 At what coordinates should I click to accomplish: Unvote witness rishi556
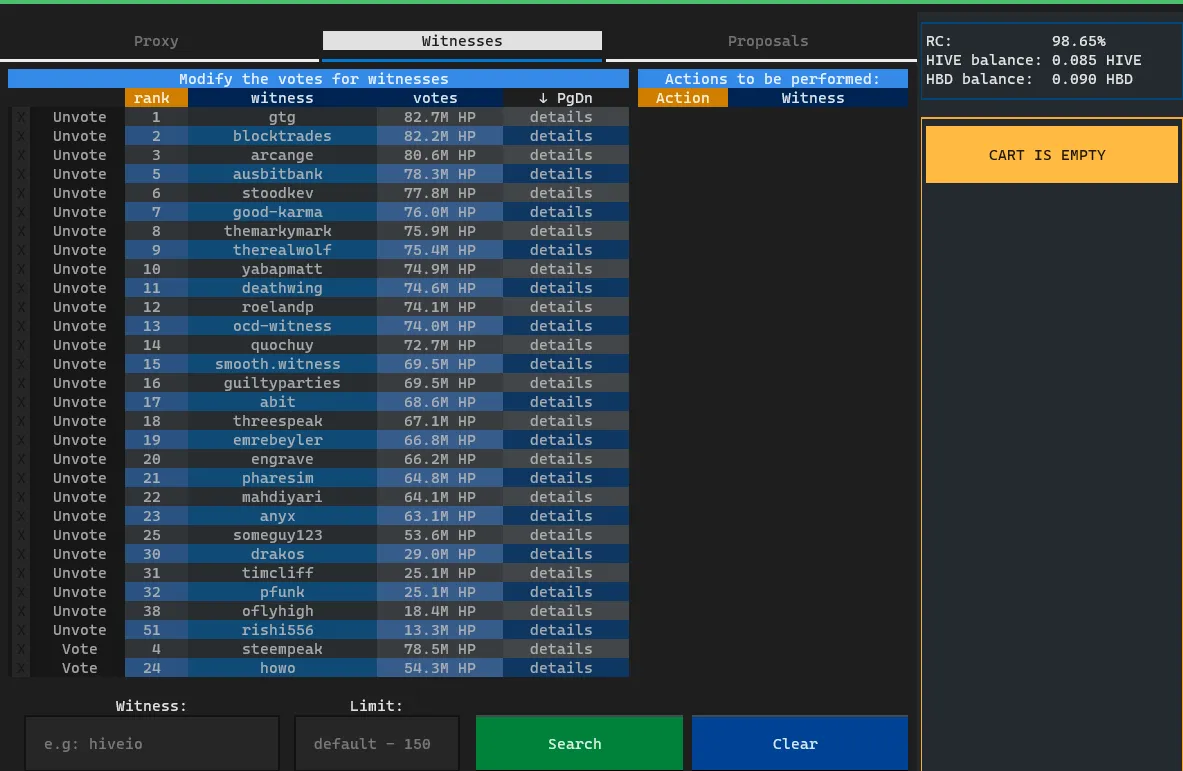click(79, 630)
